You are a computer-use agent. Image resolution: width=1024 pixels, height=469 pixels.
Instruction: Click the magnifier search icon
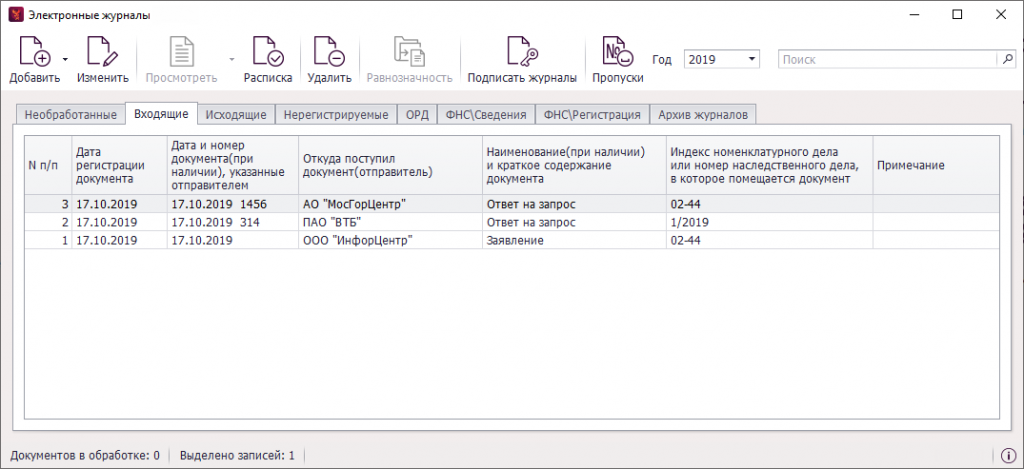1008,59
